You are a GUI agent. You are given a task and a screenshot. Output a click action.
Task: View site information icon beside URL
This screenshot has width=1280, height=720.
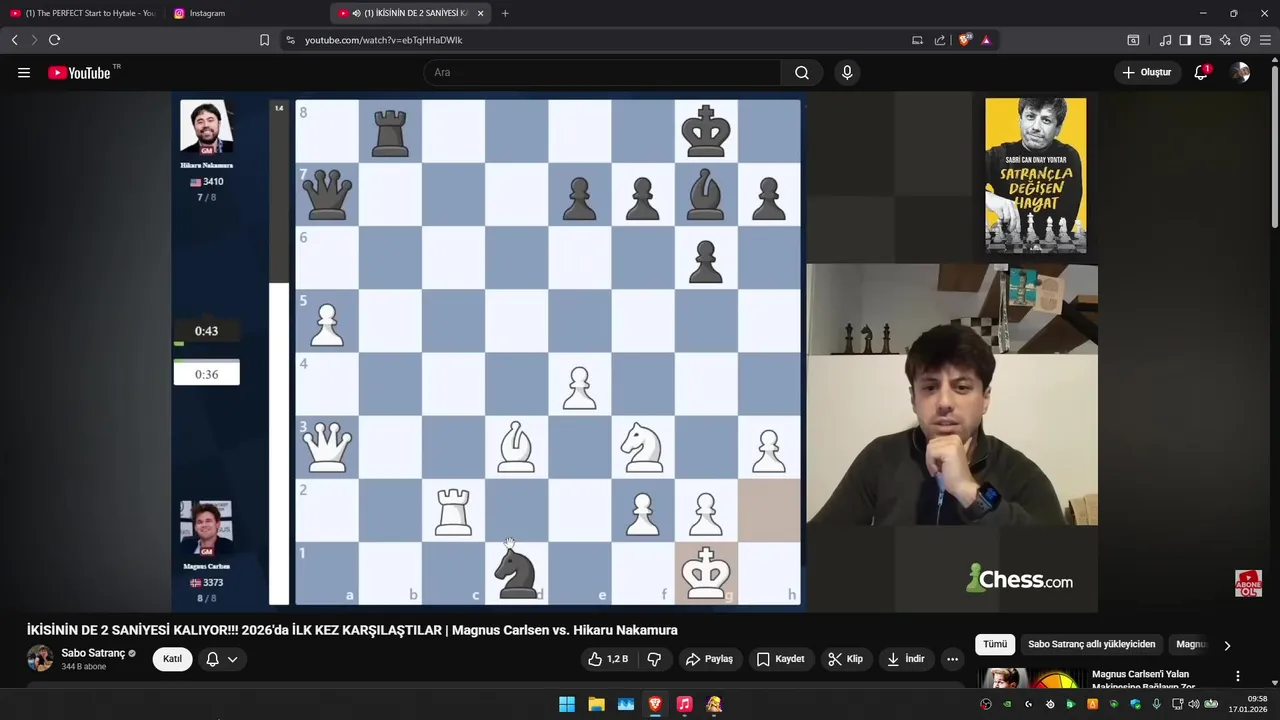290,40
